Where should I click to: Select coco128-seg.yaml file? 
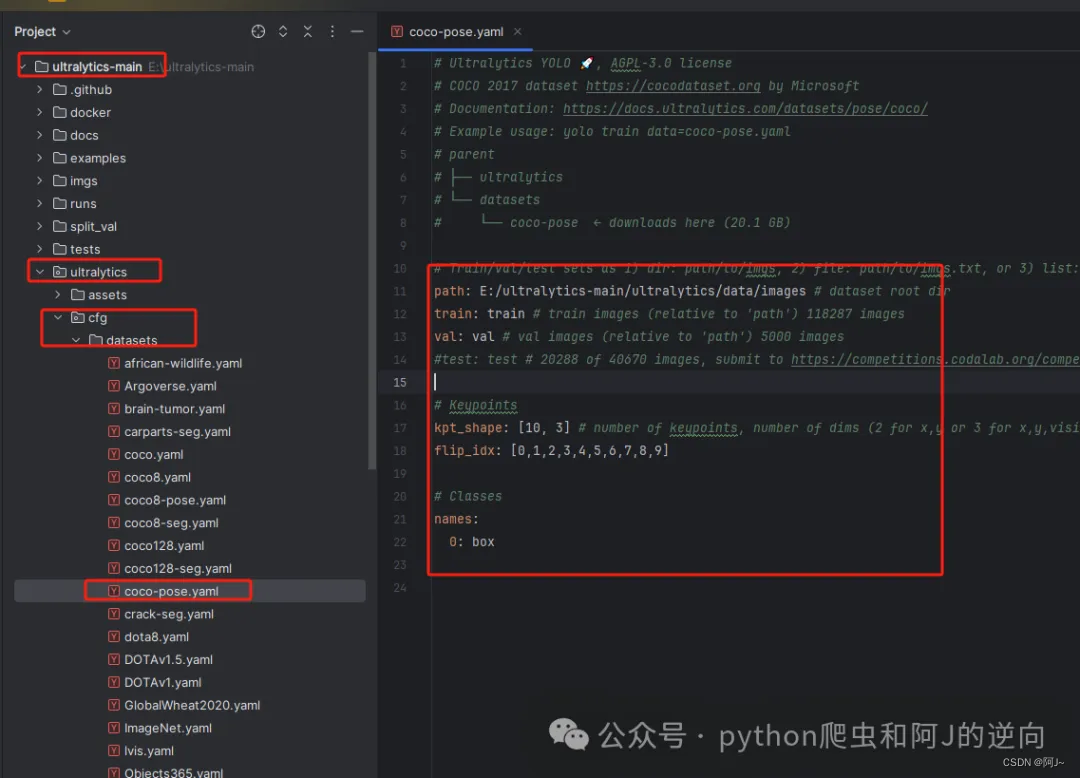coord(178,568)
